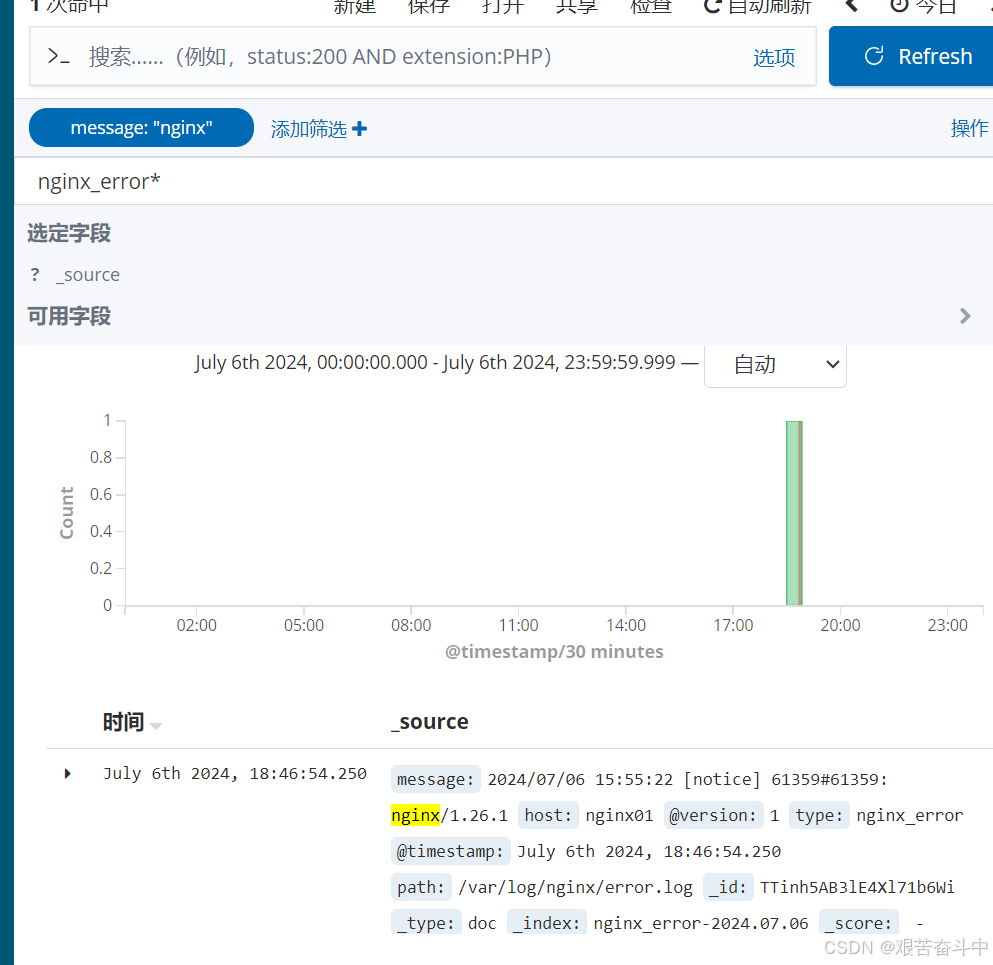Viewport: 993px width, 965px height.
Task: Click the 选定字段 section heading
Action: (69, 233)
